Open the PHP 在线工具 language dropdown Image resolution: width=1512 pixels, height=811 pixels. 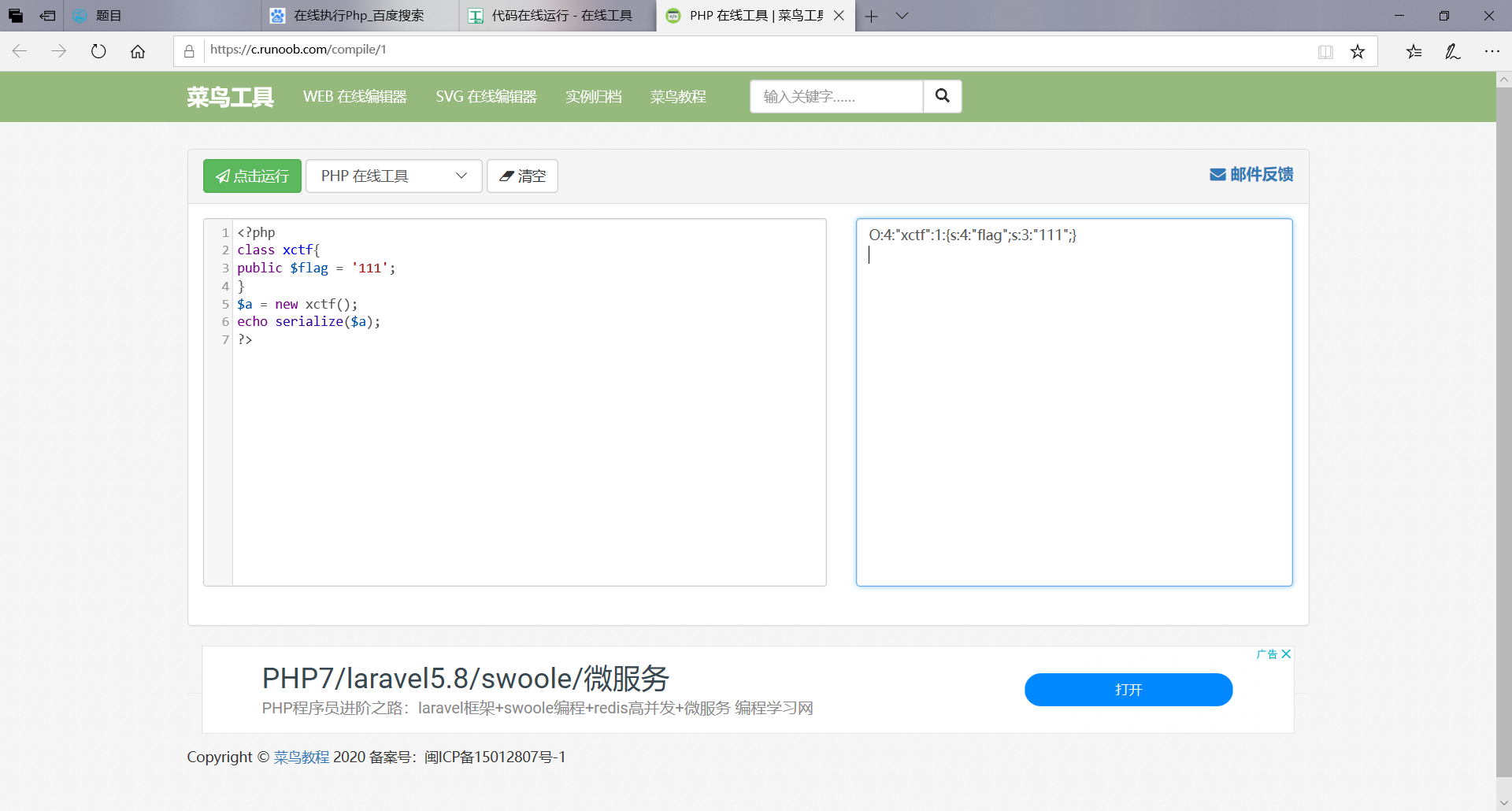tap(461, 176)
